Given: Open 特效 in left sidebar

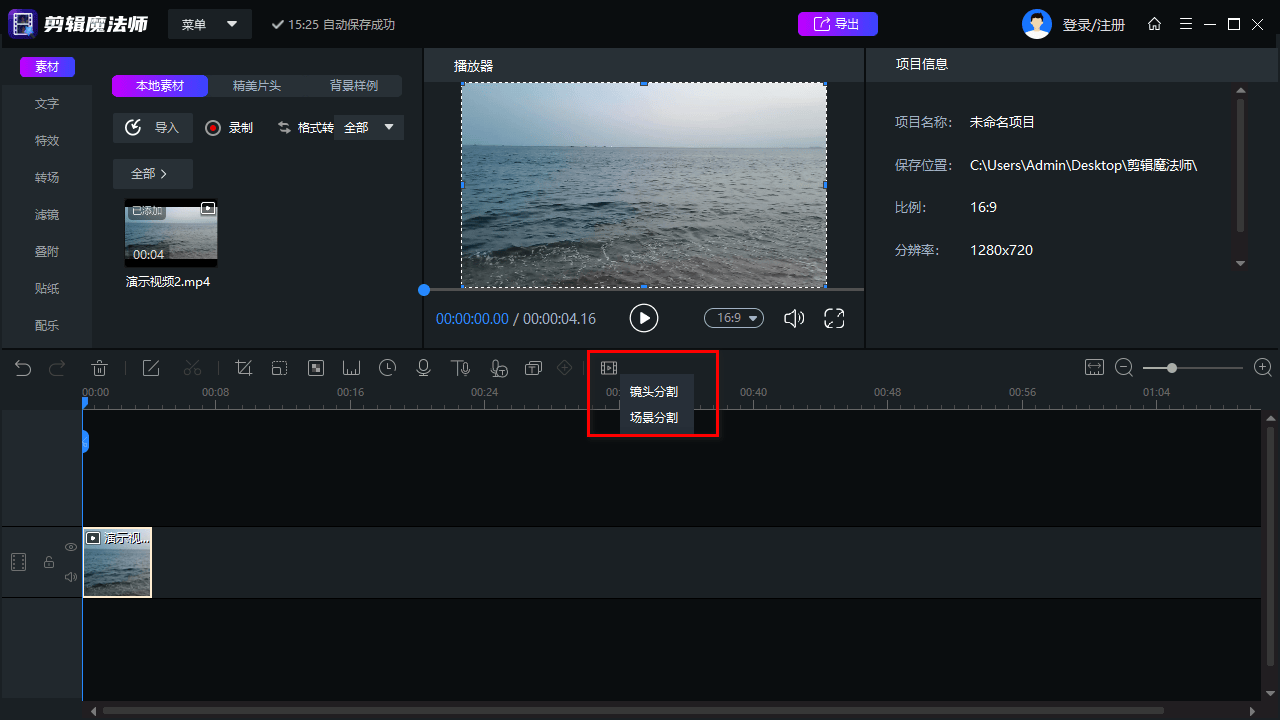Looking at the screenshot, I should click(47, 141).
